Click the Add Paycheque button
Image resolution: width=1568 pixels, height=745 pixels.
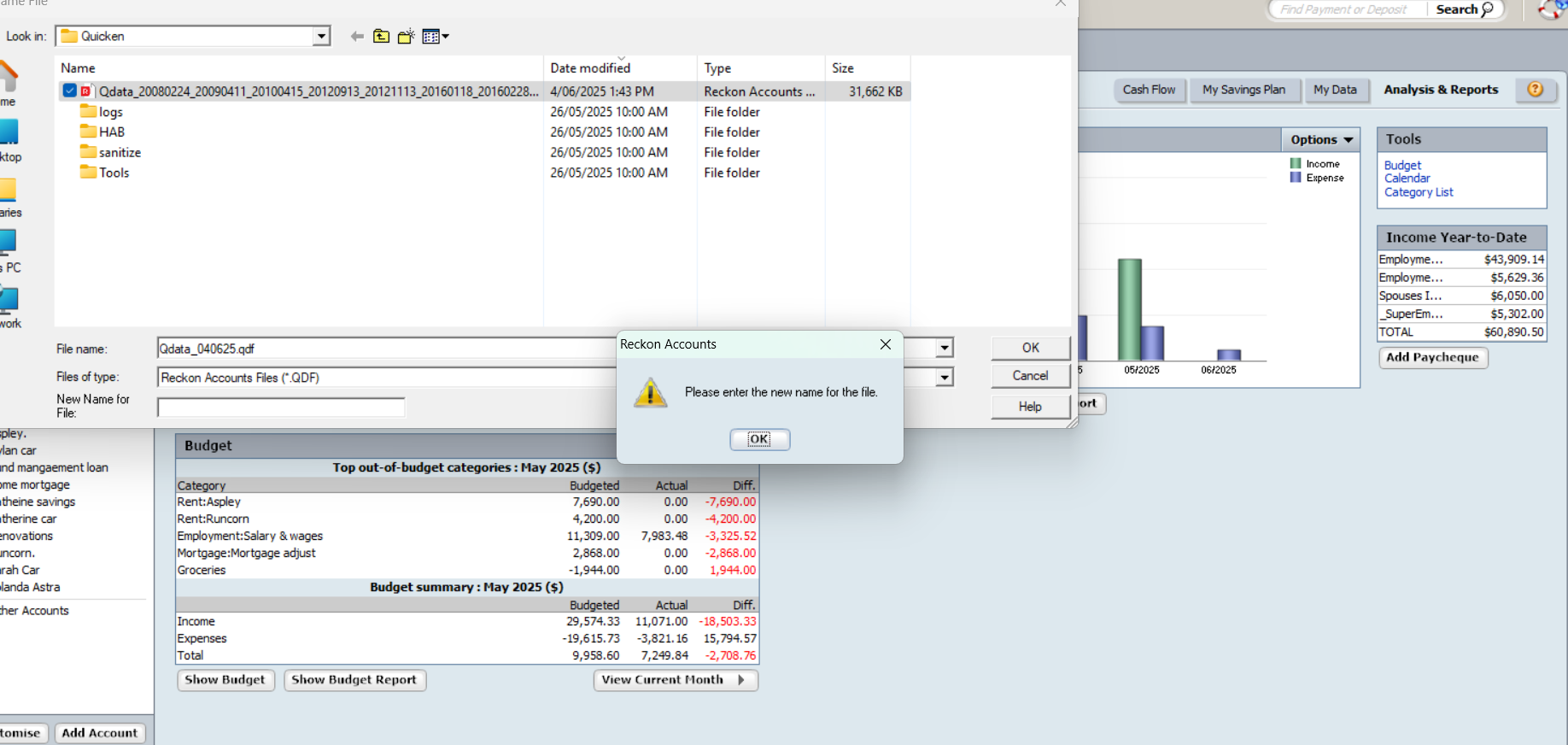click(x=1433, y=357)
